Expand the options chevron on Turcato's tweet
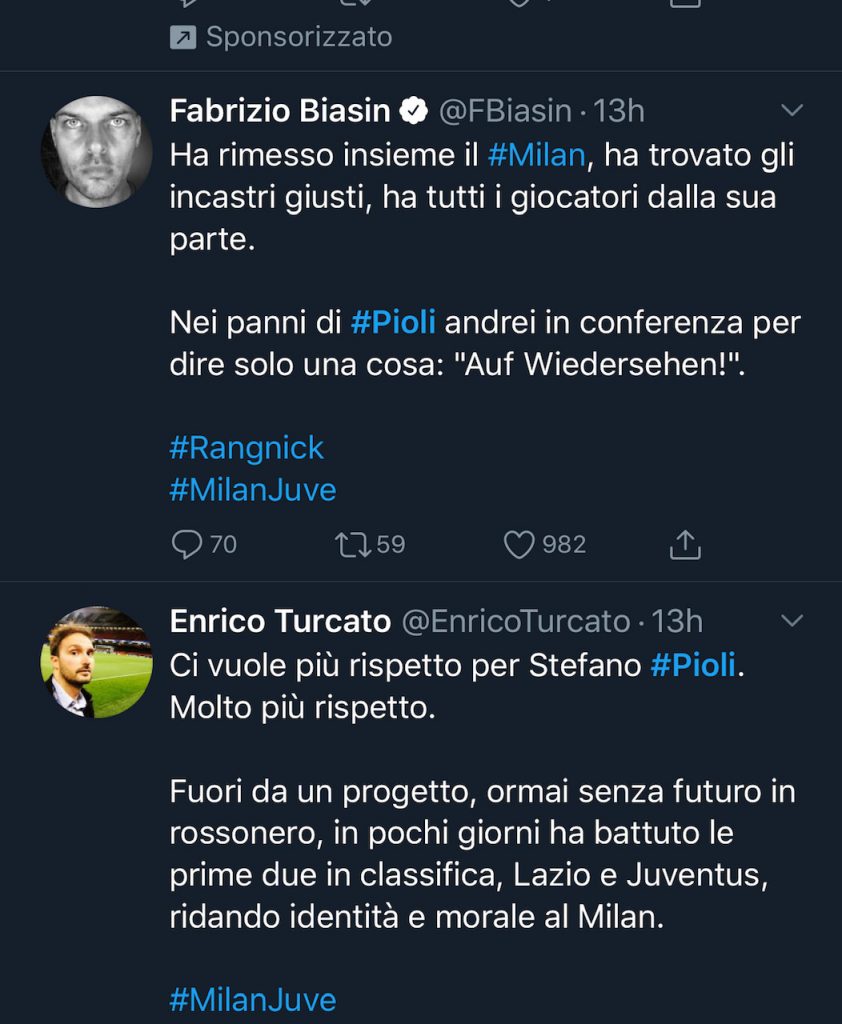 click(791, 621)
